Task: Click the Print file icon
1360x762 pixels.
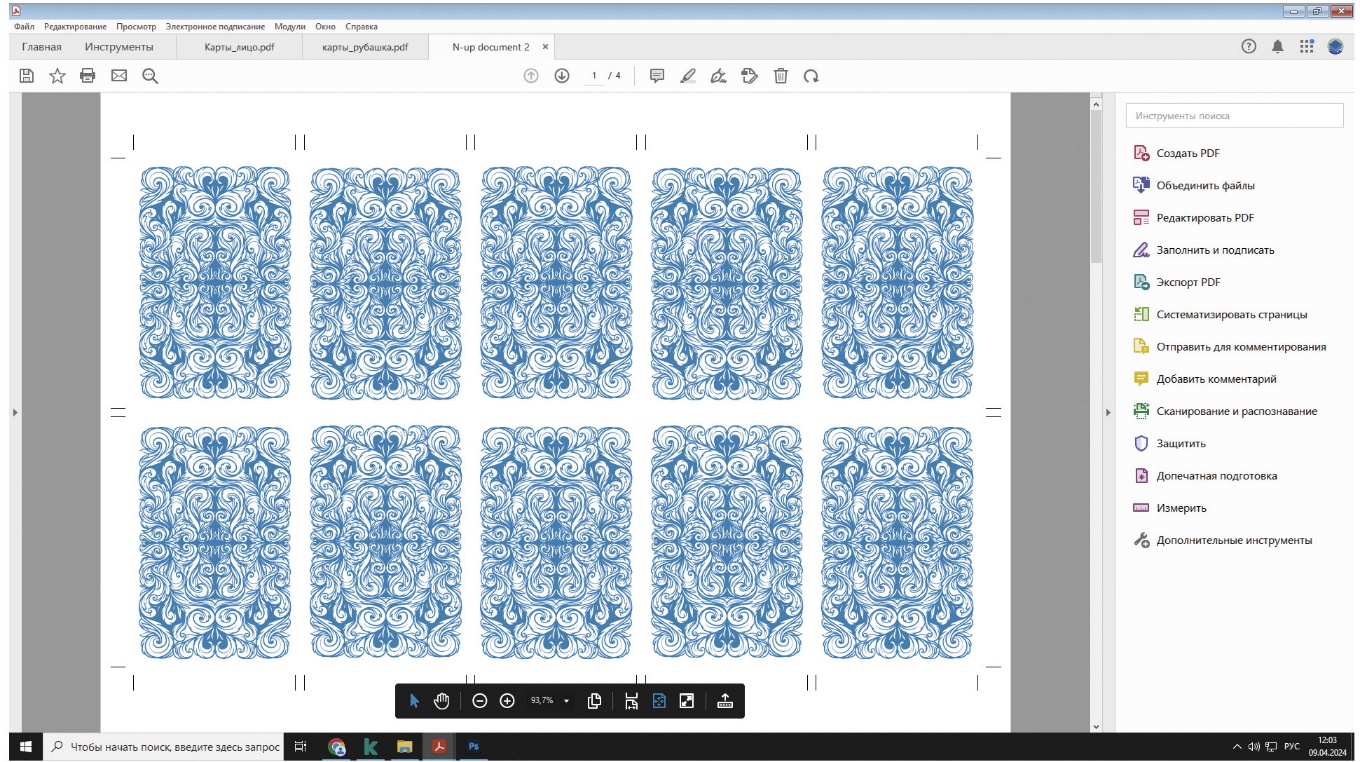Action: [x=88, y=76]
